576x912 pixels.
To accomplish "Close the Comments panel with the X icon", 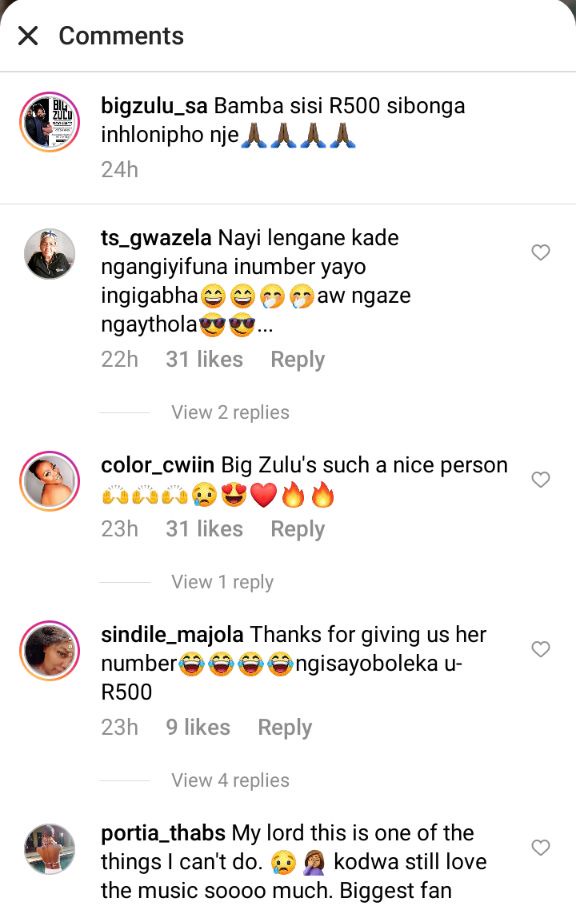I will 28,36.
